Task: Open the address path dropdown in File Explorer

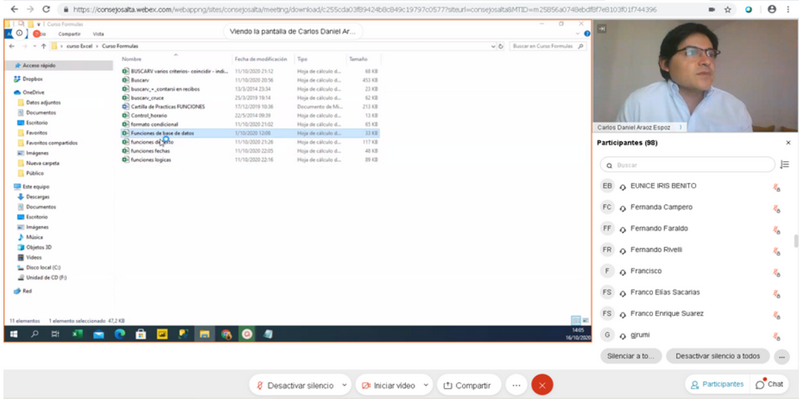Action: 493,46
